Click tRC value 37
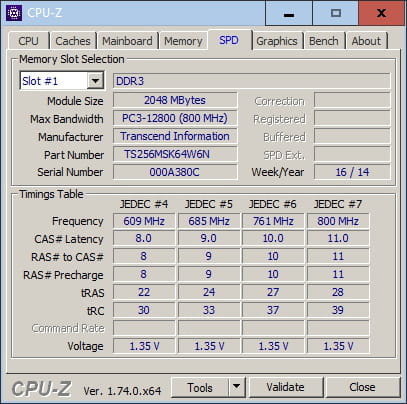The image size is (407, 404). (x=273, y=310)
